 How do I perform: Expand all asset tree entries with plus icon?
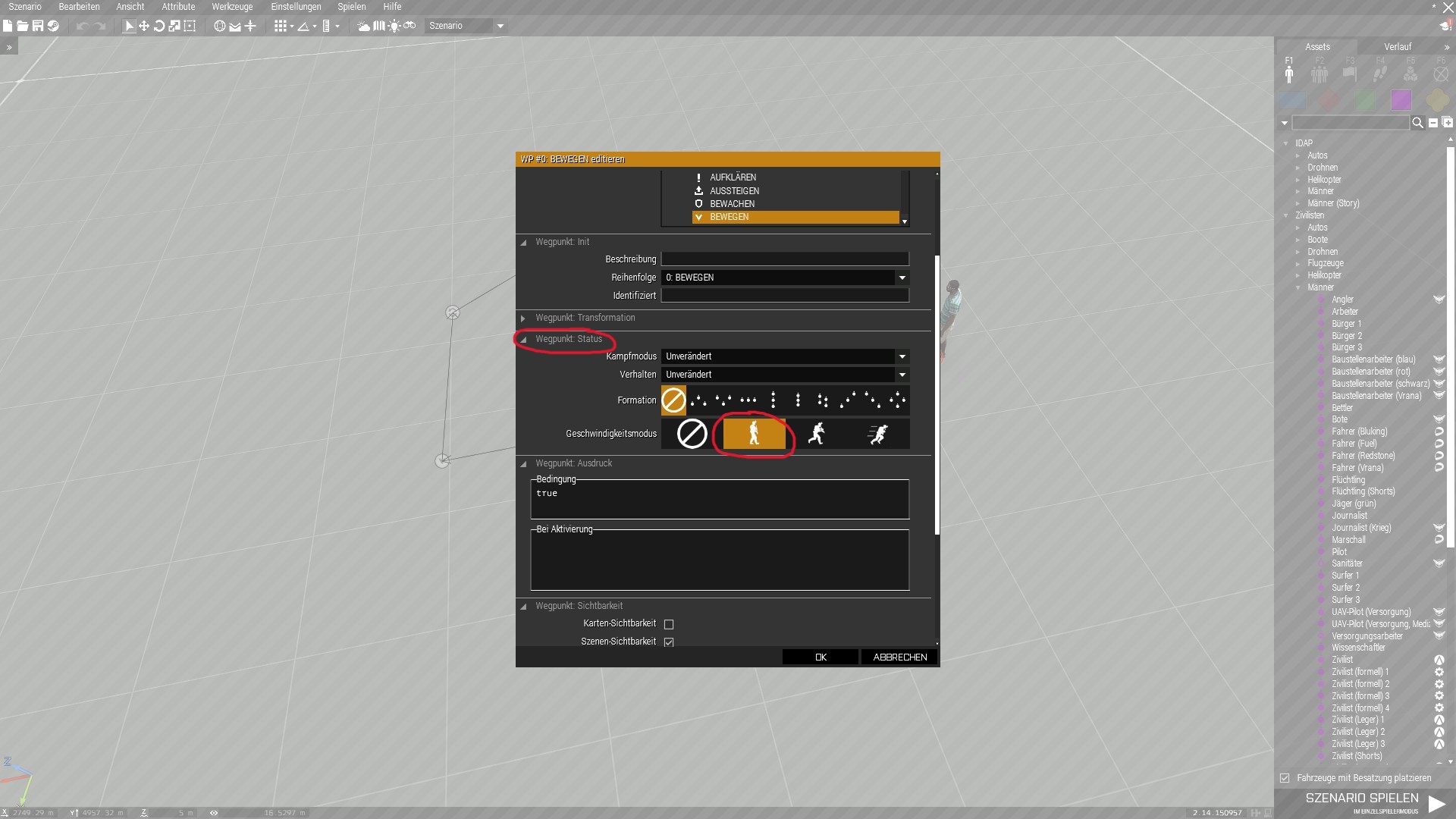1447,122
